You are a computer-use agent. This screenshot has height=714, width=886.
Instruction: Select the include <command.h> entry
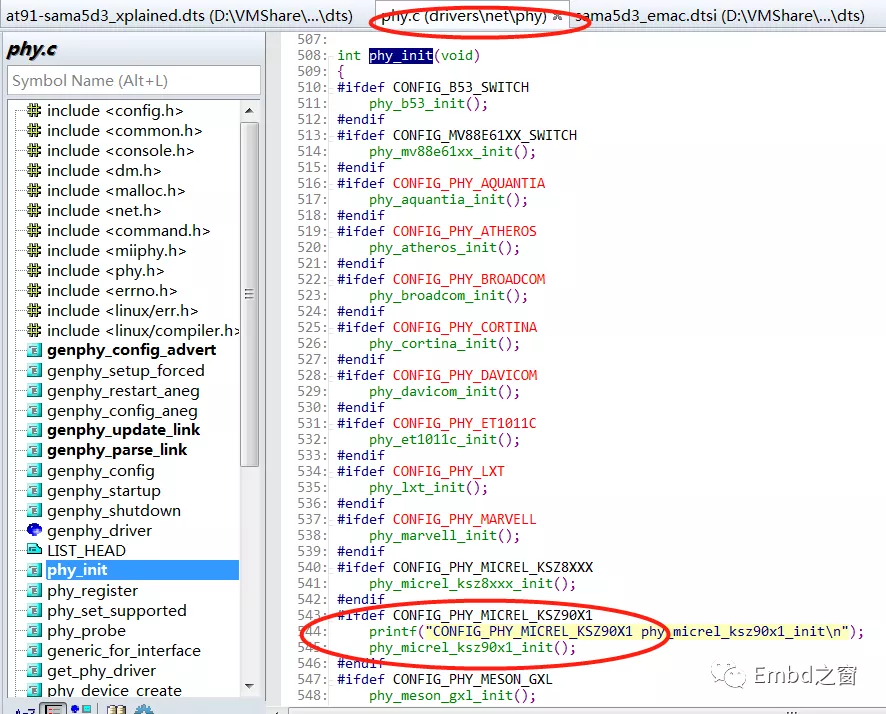pyautogui.click(x=128, y=230)
